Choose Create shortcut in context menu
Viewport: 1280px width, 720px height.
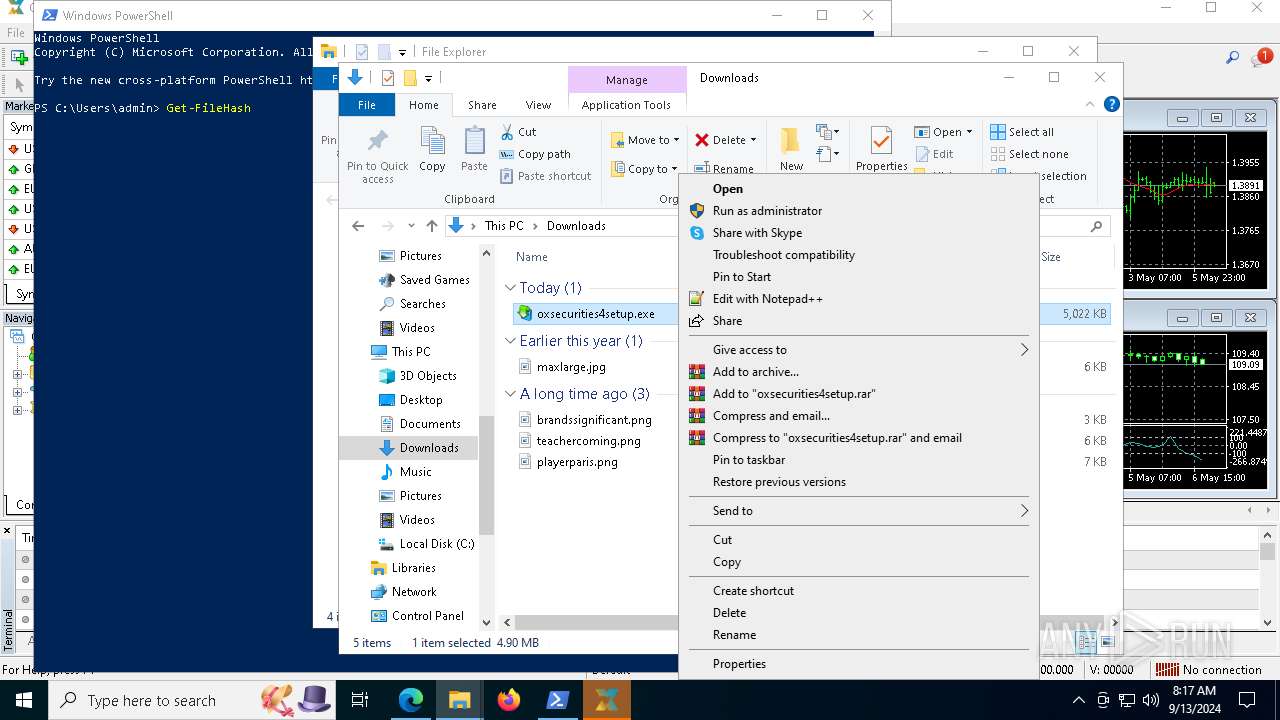click(753, 591)
